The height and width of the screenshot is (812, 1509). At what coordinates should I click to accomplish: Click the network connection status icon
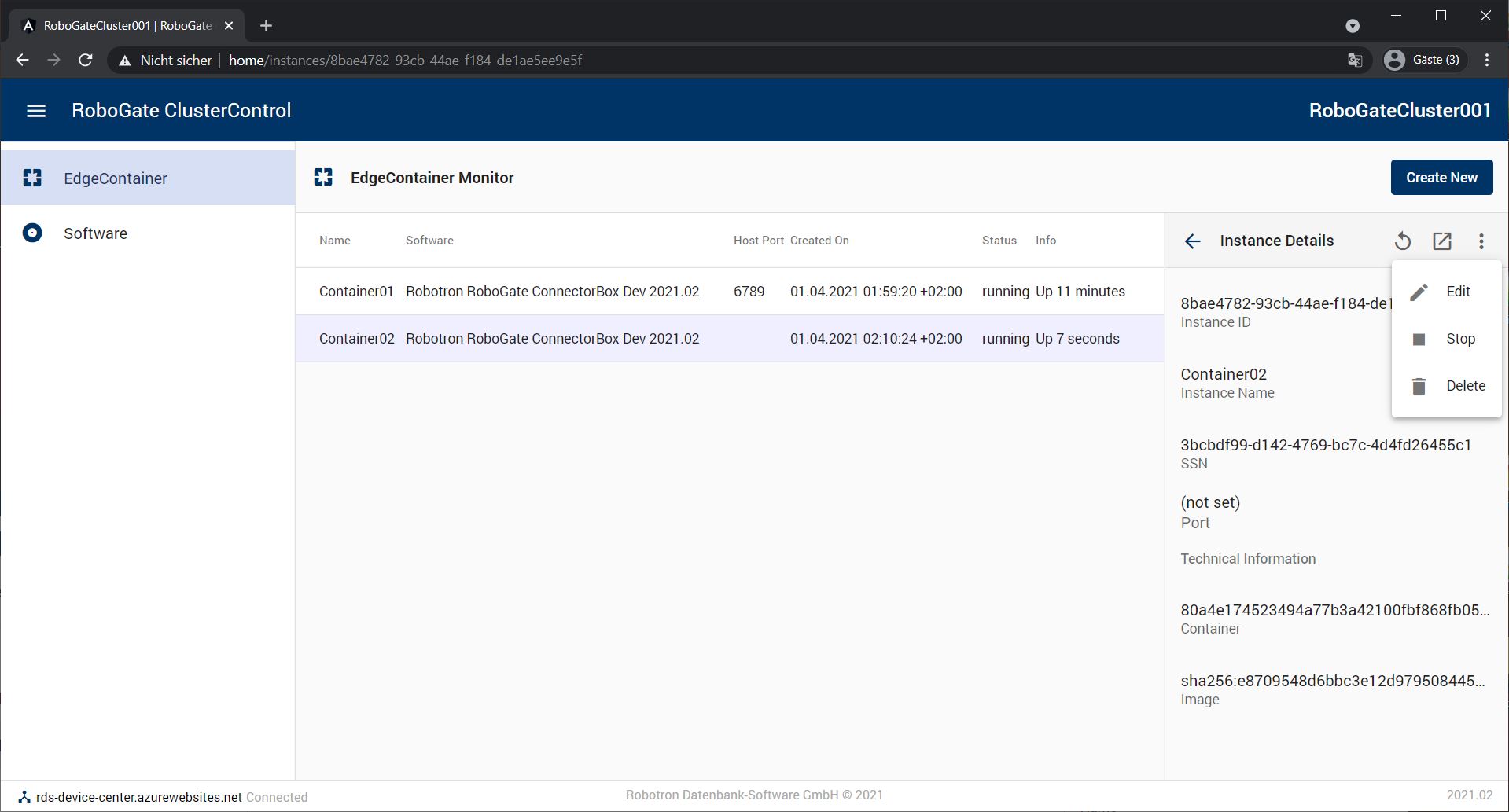pyautogui.click(x=24, y=797)
